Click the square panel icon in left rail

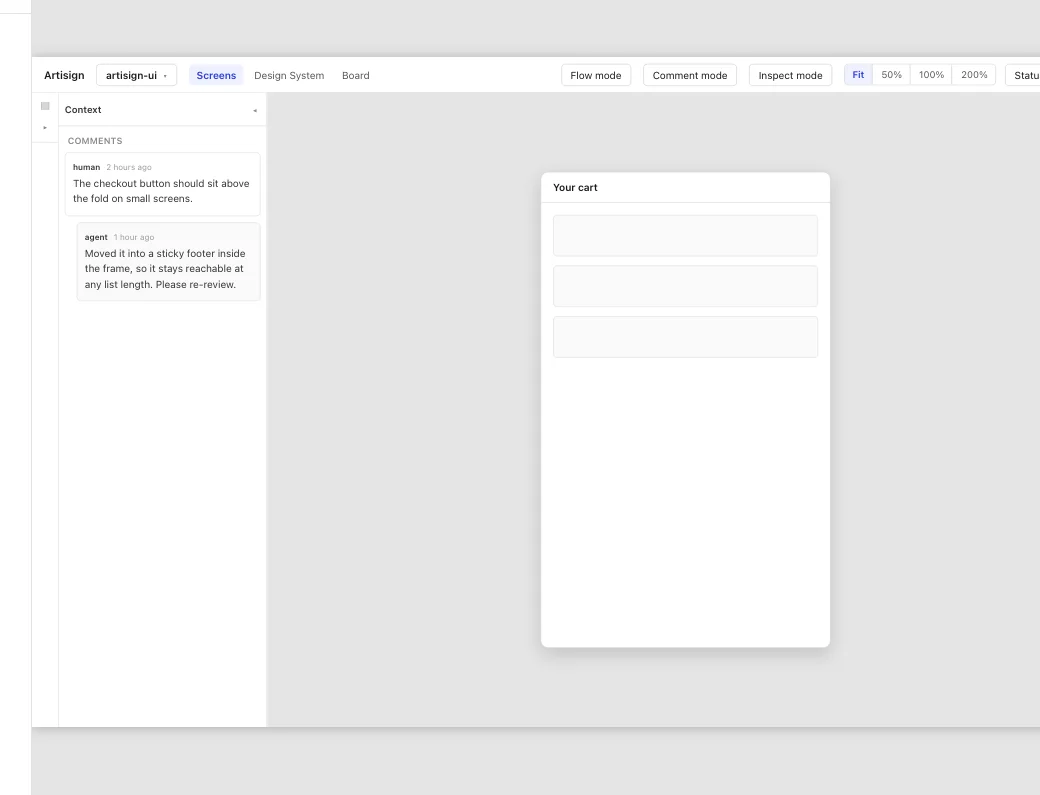click(45, 106)
